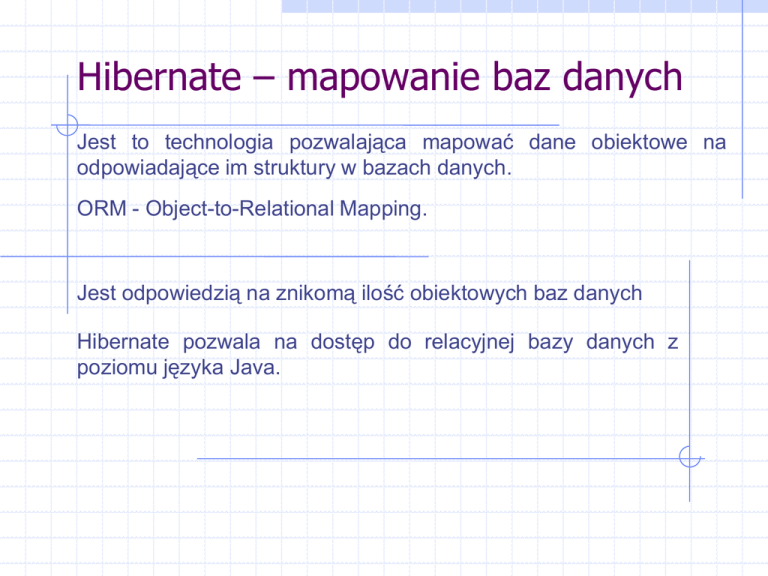
Task: Click the word 'Hibernate' in the title
Action: coord(159,76)
